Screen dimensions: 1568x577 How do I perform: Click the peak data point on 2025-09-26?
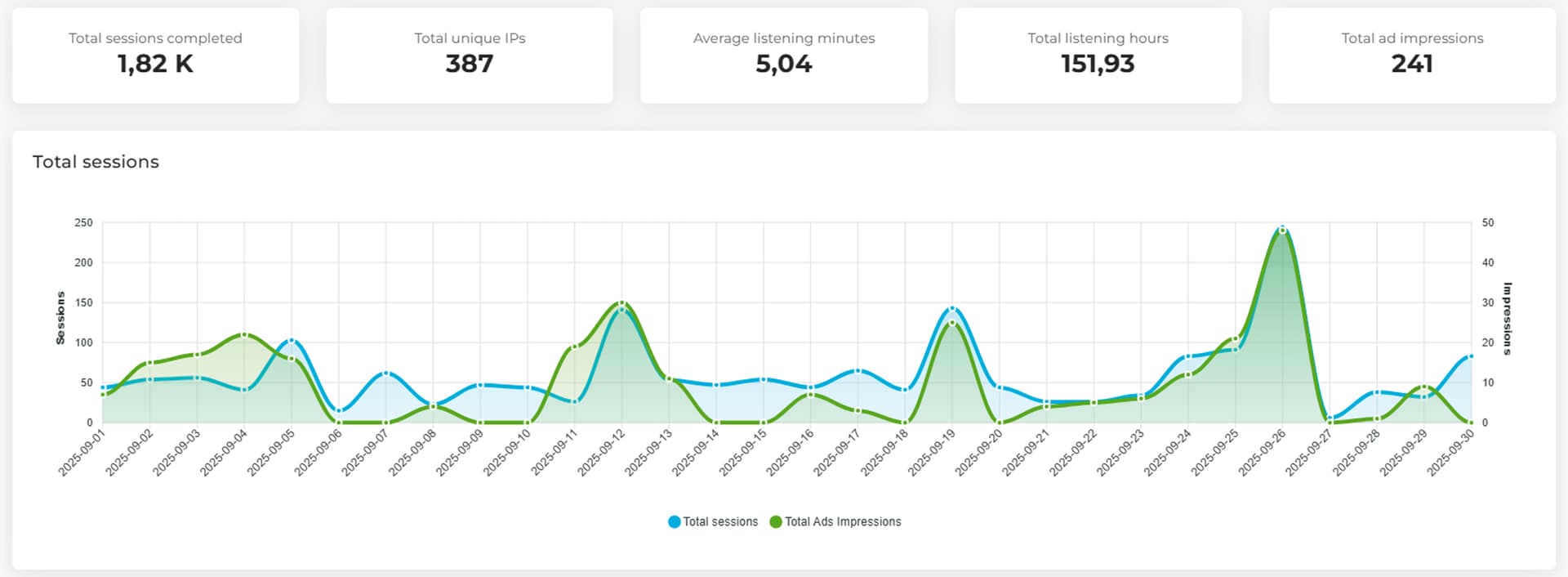coord(1282,230)
